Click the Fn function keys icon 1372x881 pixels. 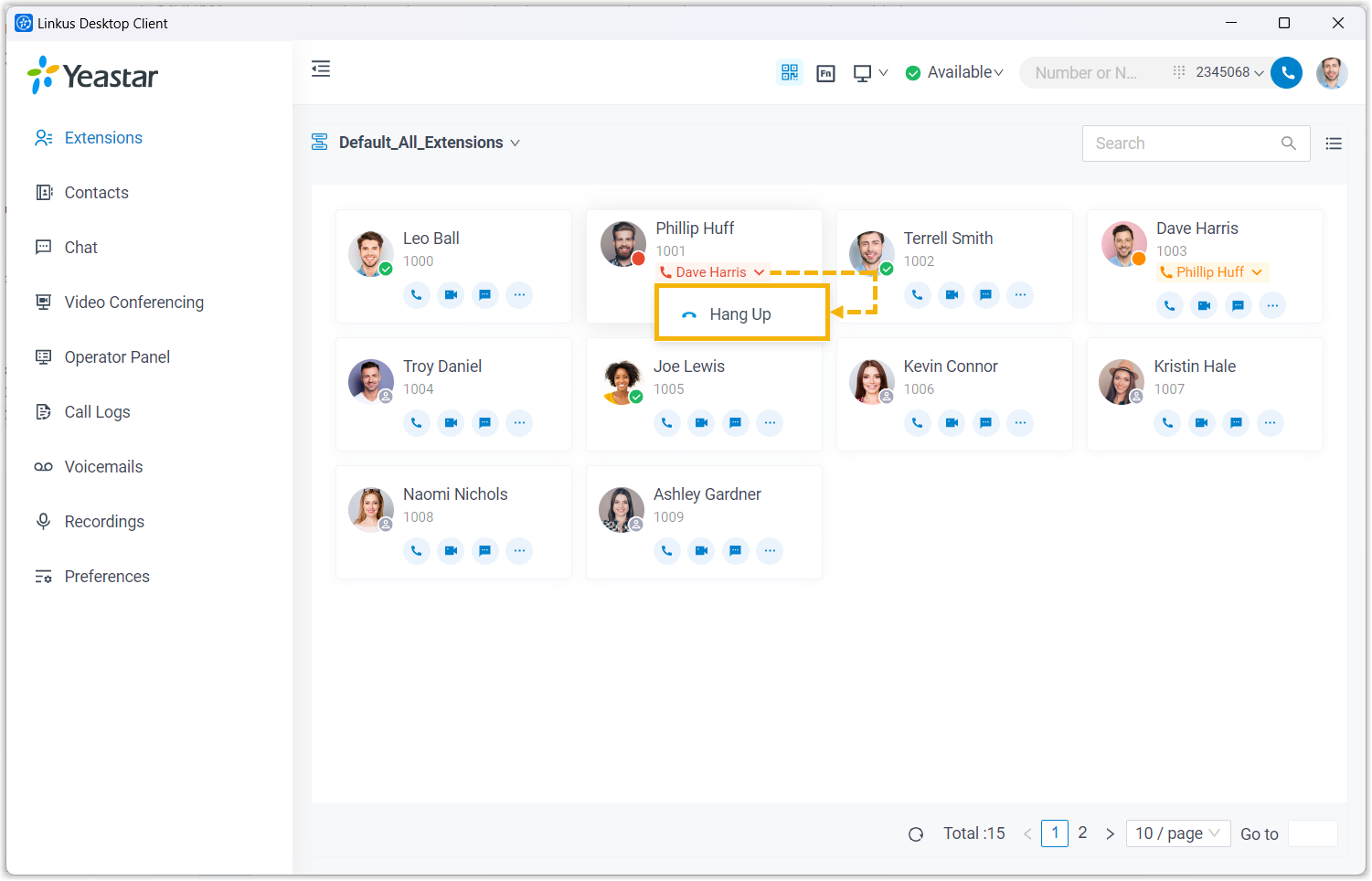[x=826, y=73]
